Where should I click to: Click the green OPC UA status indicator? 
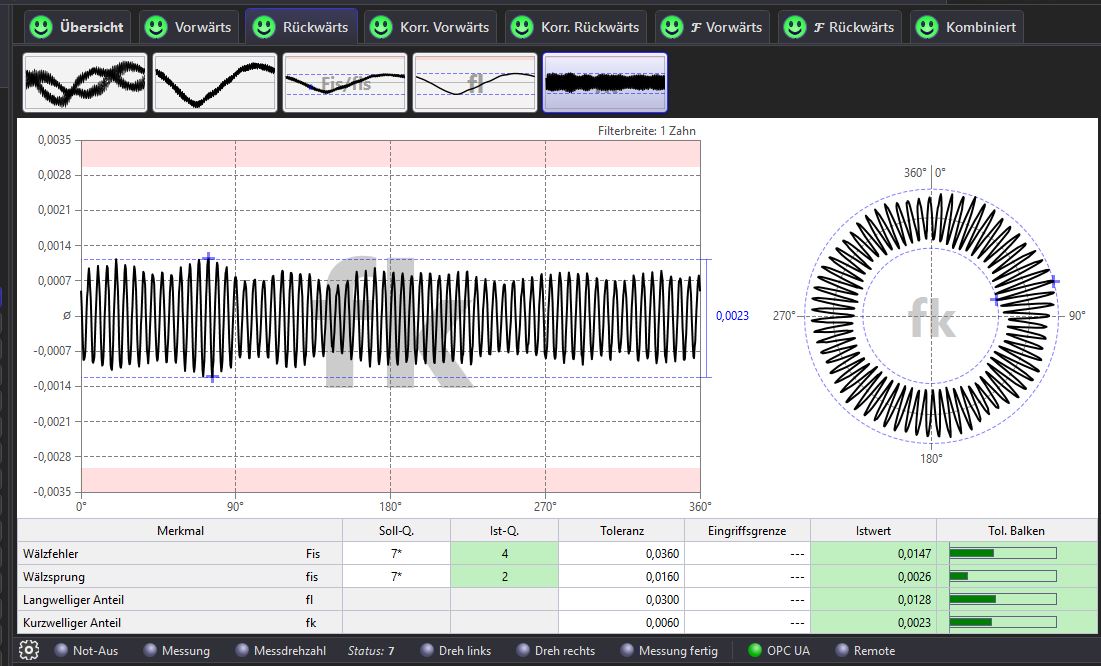click(x=755, y=650)
